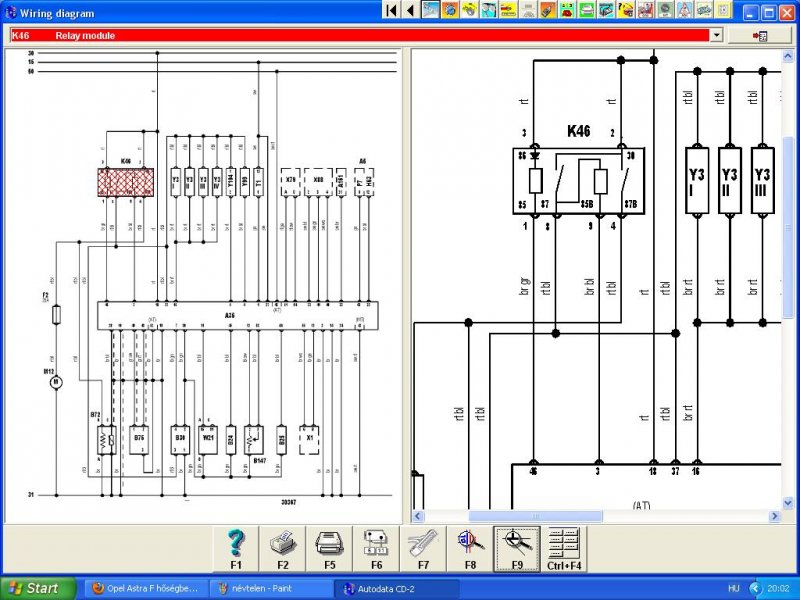Viewport: 800px width, 600px height.
Task: Select the highlighted K46 block in the overview diagram
Action: 126,182
